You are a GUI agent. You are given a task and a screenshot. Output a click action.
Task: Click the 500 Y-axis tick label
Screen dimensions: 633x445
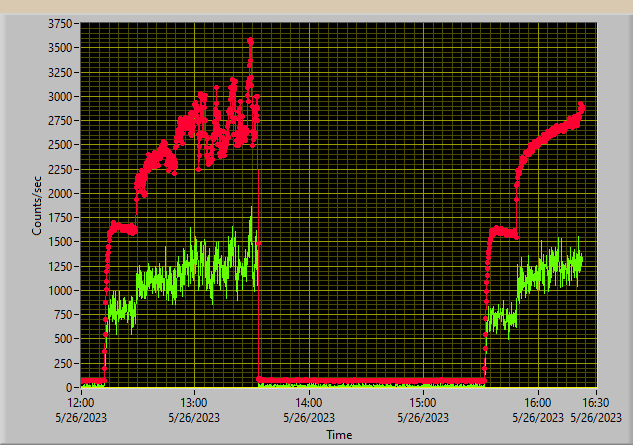[63, 339]
